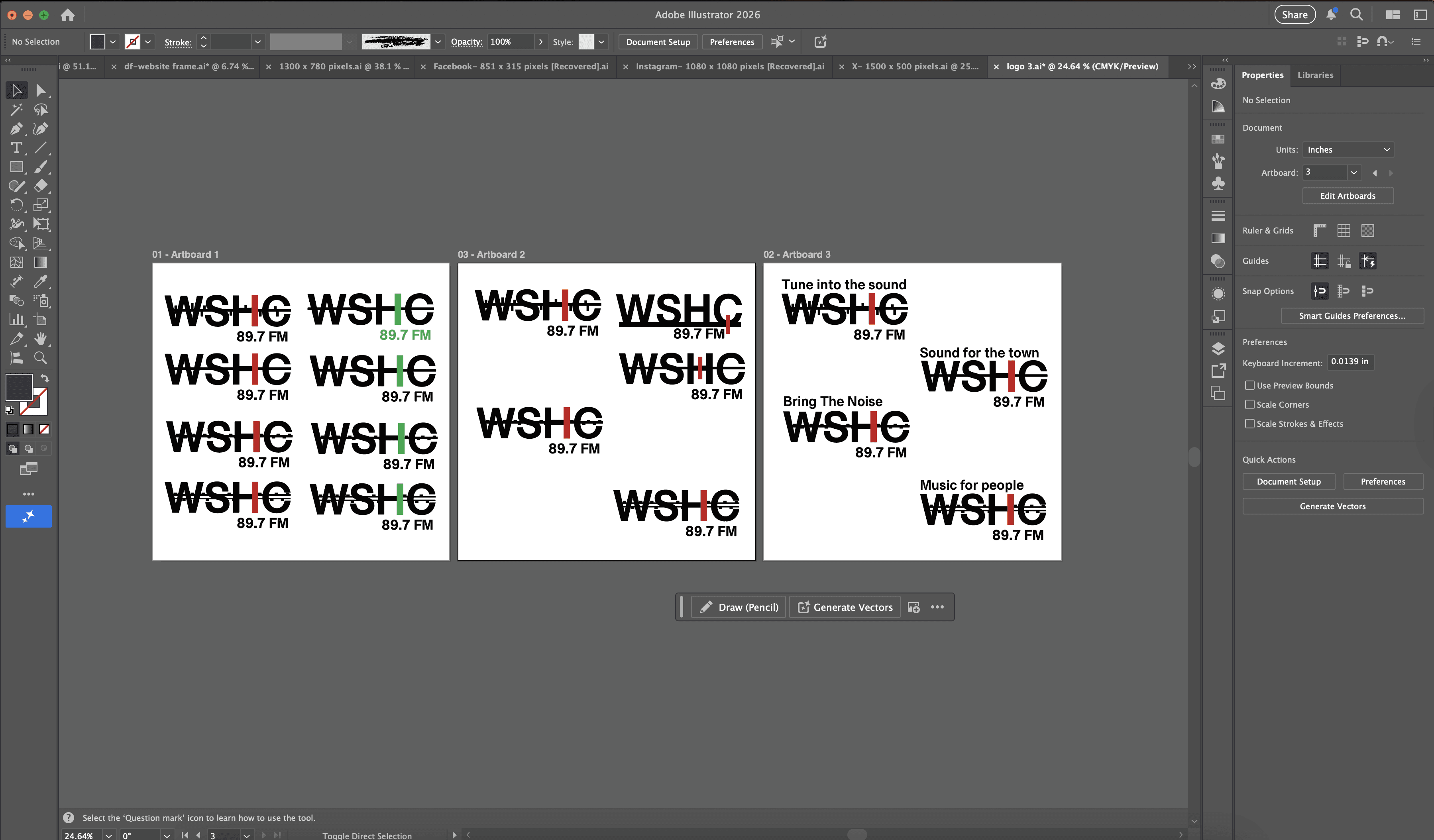This screenshot has width=1434, height=840.
Task: Click the Home icon in title bar
Action: [68, 15]
